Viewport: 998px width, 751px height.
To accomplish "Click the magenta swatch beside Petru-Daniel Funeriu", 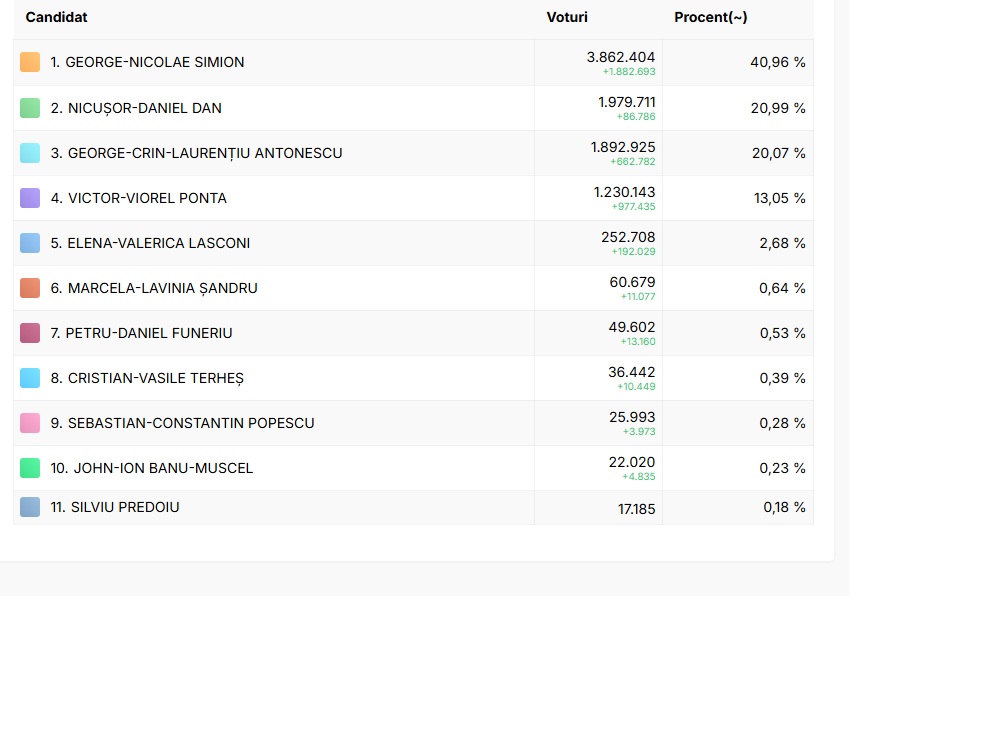I will coord(30,333).
